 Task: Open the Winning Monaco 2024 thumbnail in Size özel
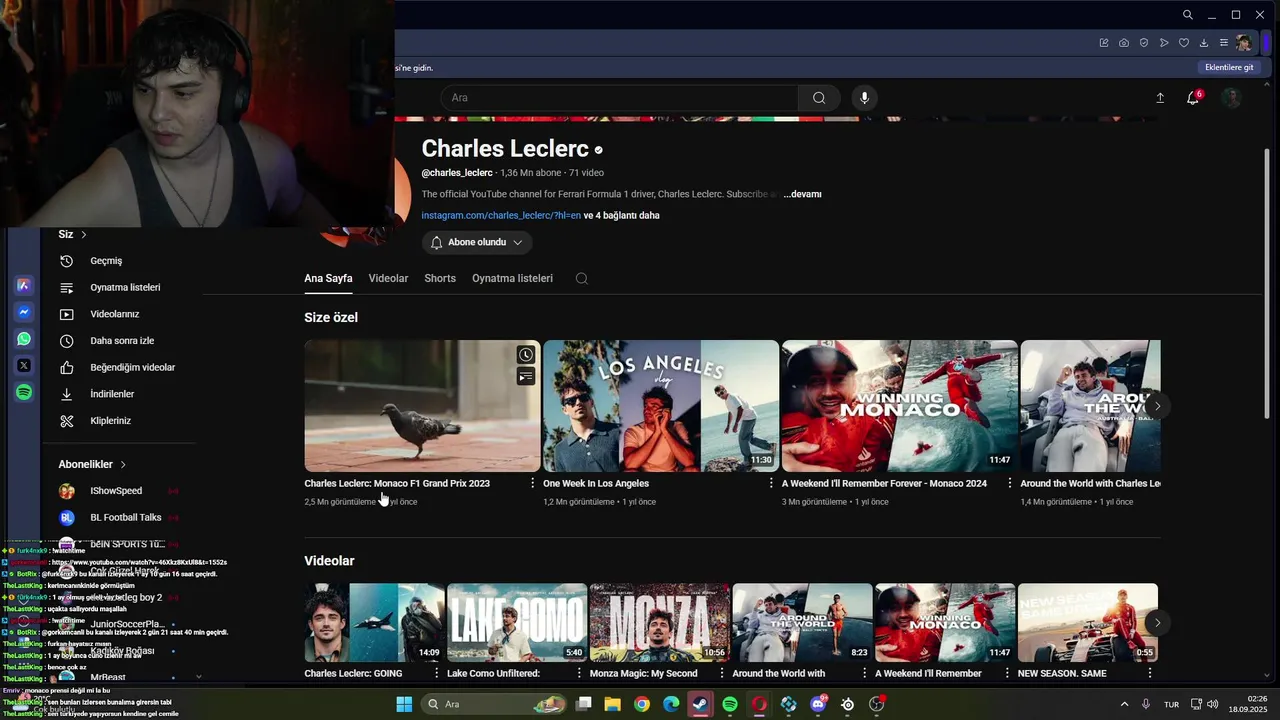click(x=900, y=405)
